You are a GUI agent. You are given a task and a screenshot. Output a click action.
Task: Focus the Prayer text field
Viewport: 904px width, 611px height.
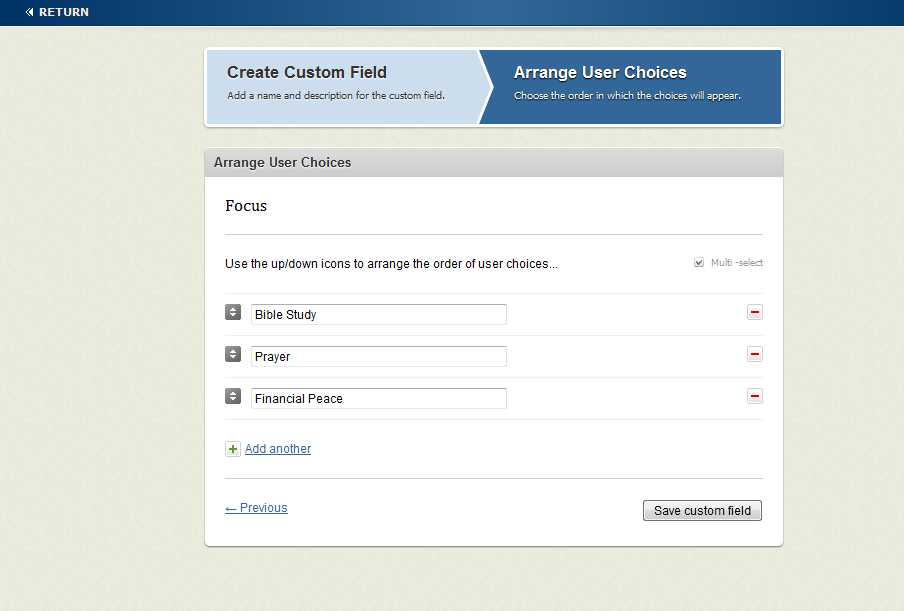coord(379,357)
